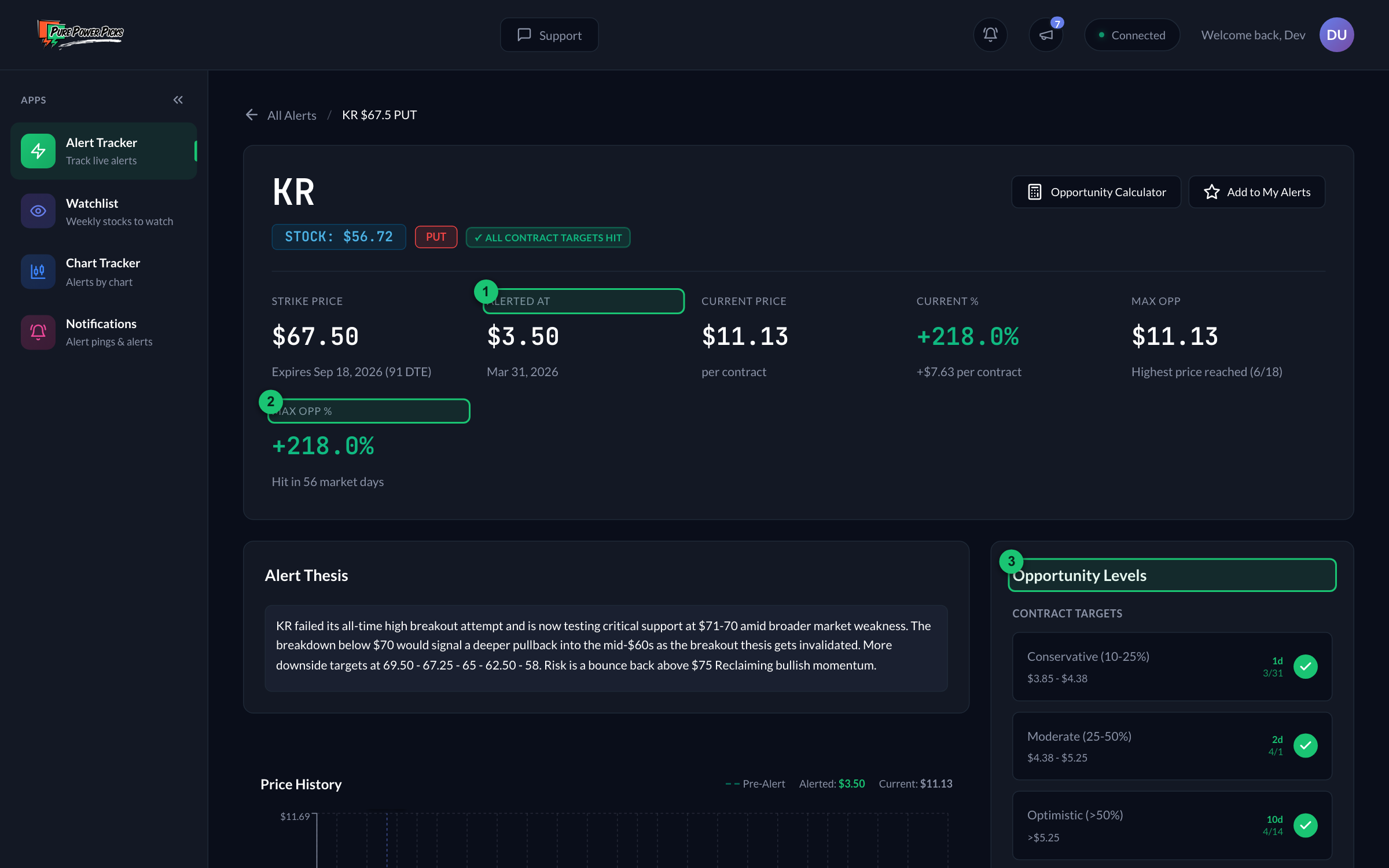Viewport: 1389px width, 868px height.
Task: Click the Alert Tracker lightning icon
Action: pos(38,151)
